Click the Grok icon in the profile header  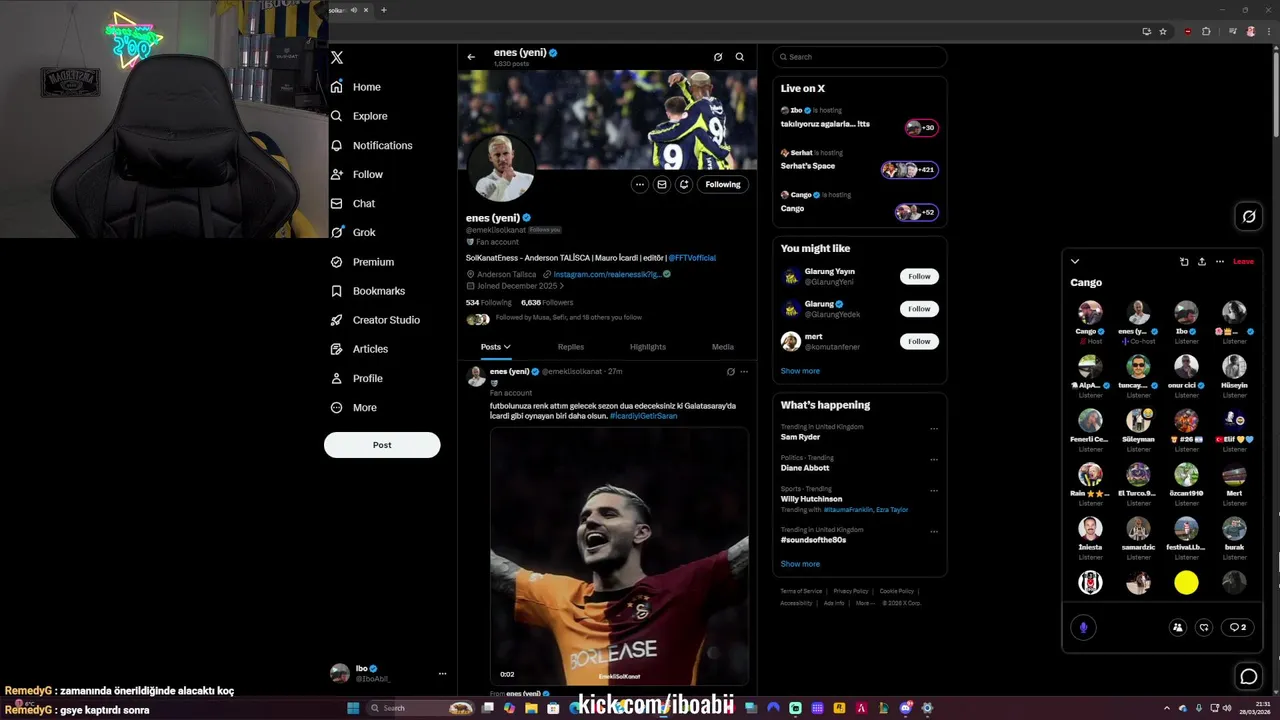click(718, 57)
